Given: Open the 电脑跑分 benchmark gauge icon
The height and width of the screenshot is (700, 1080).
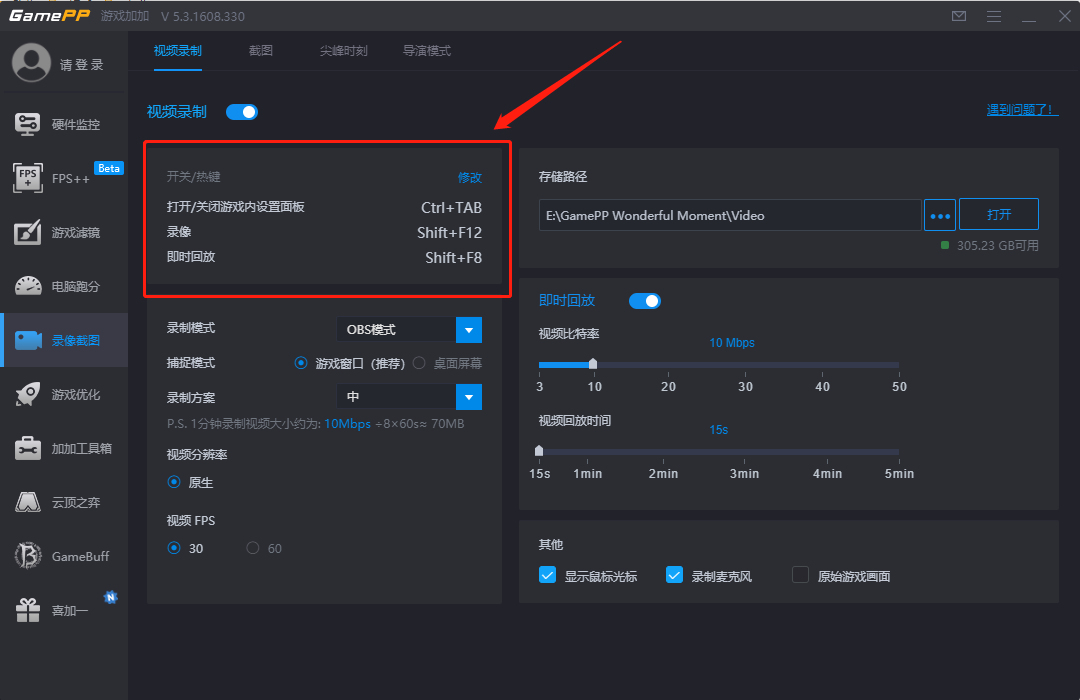Looking at the screenshot, I should tap(28, 286).
